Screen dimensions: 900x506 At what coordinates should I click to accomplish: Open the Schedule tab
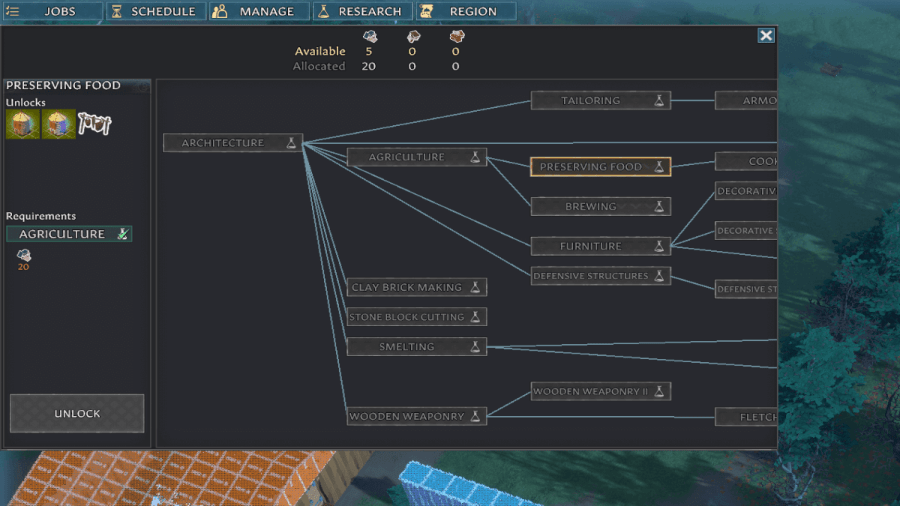(156, 12)
